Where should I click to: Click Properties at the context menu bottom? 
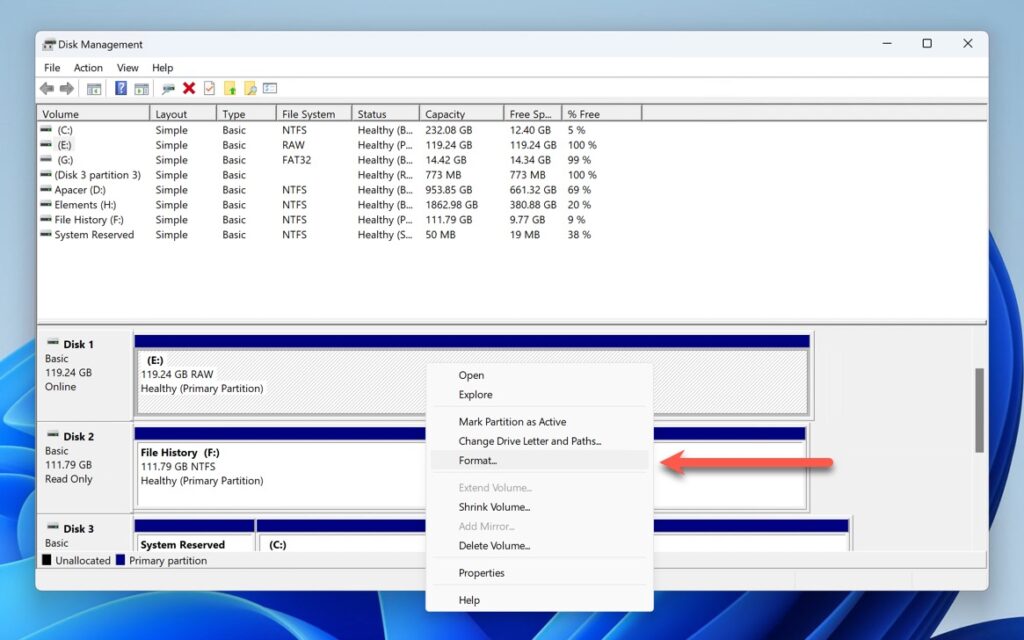482,572
